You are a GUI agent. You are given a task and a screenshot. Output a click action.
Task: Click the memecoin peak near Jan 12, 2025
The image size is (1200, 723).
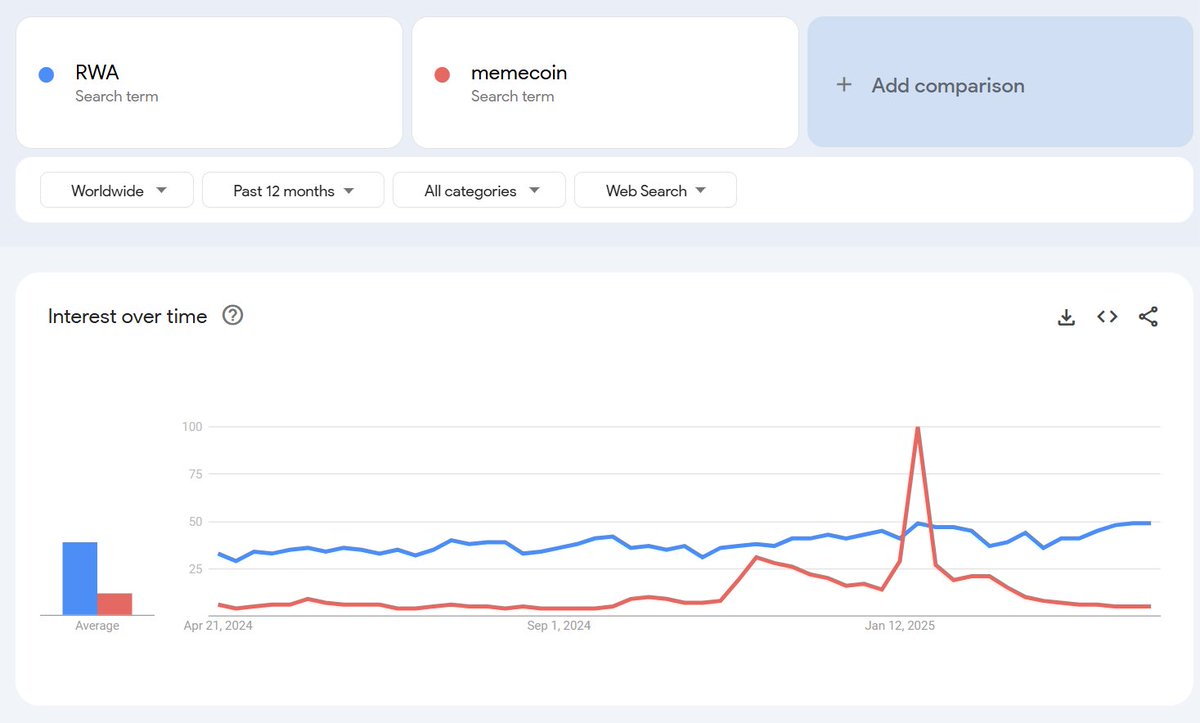(x=918, y=427)
